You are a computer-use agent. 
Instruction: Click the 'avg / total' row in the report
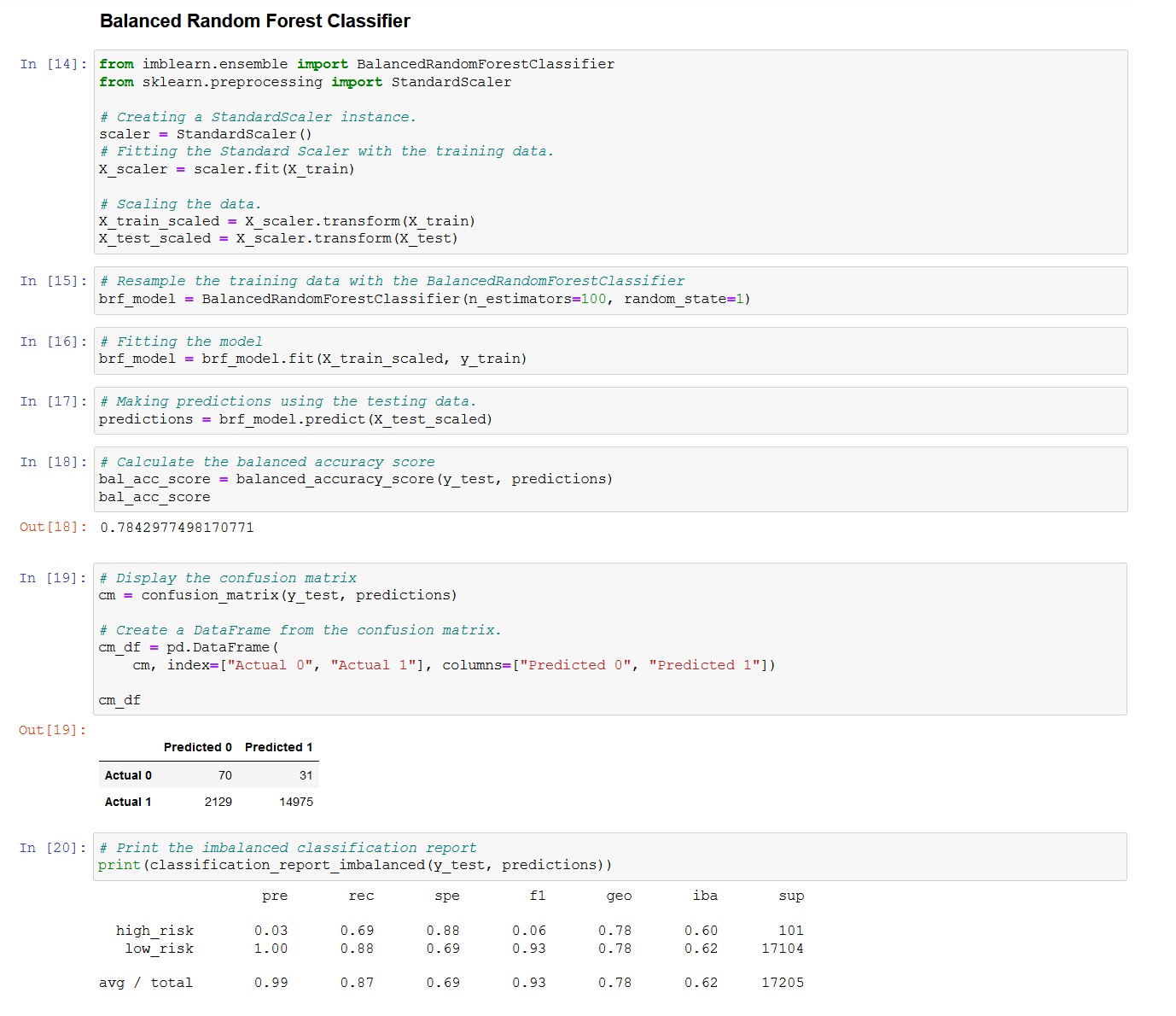[147, 982]
